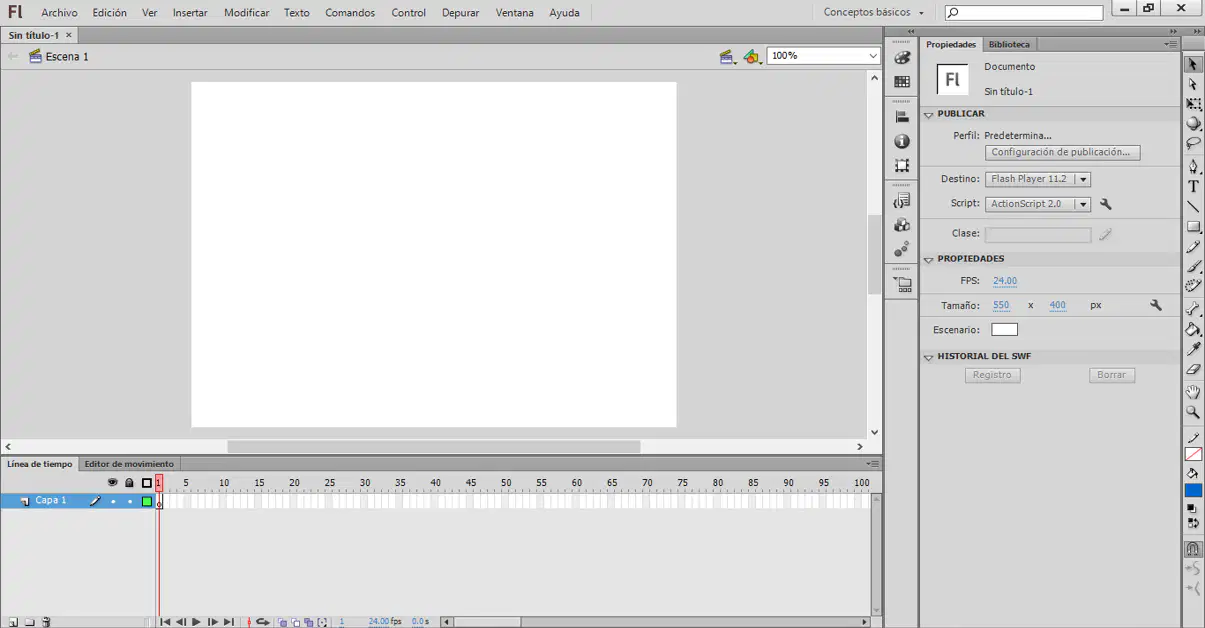The height and width of the screenshot is (628, 1205).
Task: Select the 3D Rotation tool
Action: tap(1193, 124)
